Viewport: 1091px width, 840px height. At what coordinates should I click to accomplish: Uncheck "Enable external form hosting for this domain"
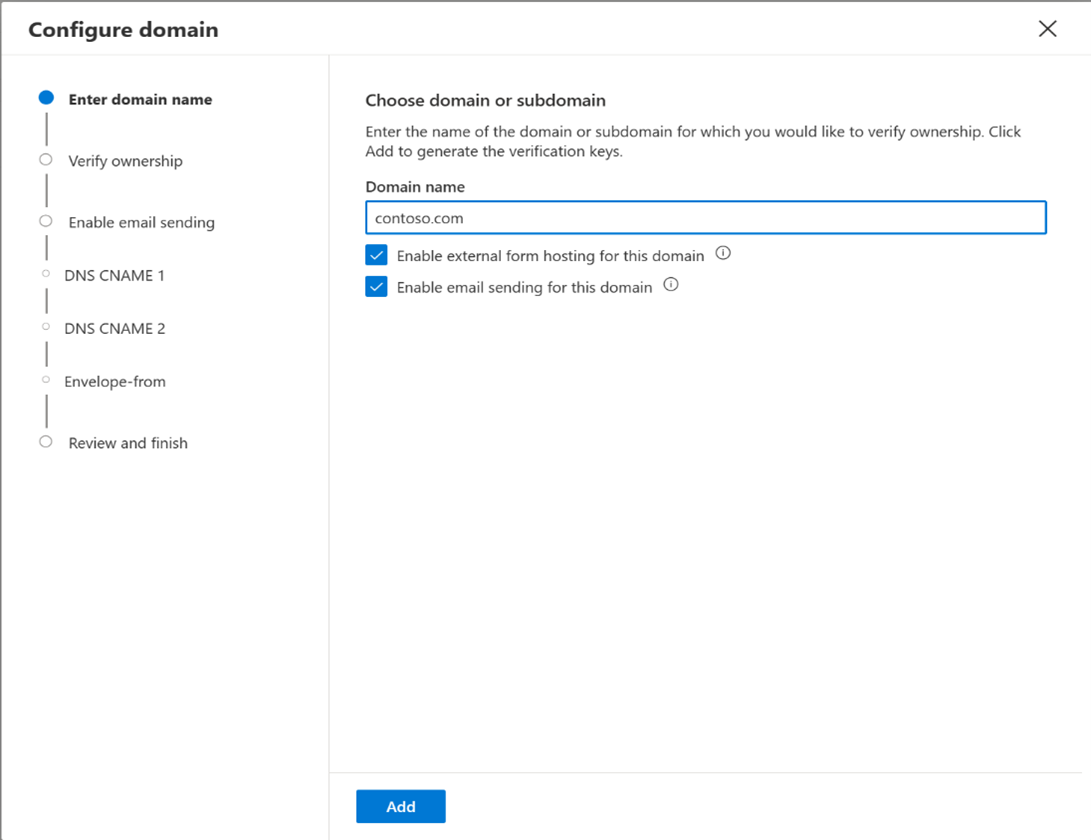click(x=376, y=255)
